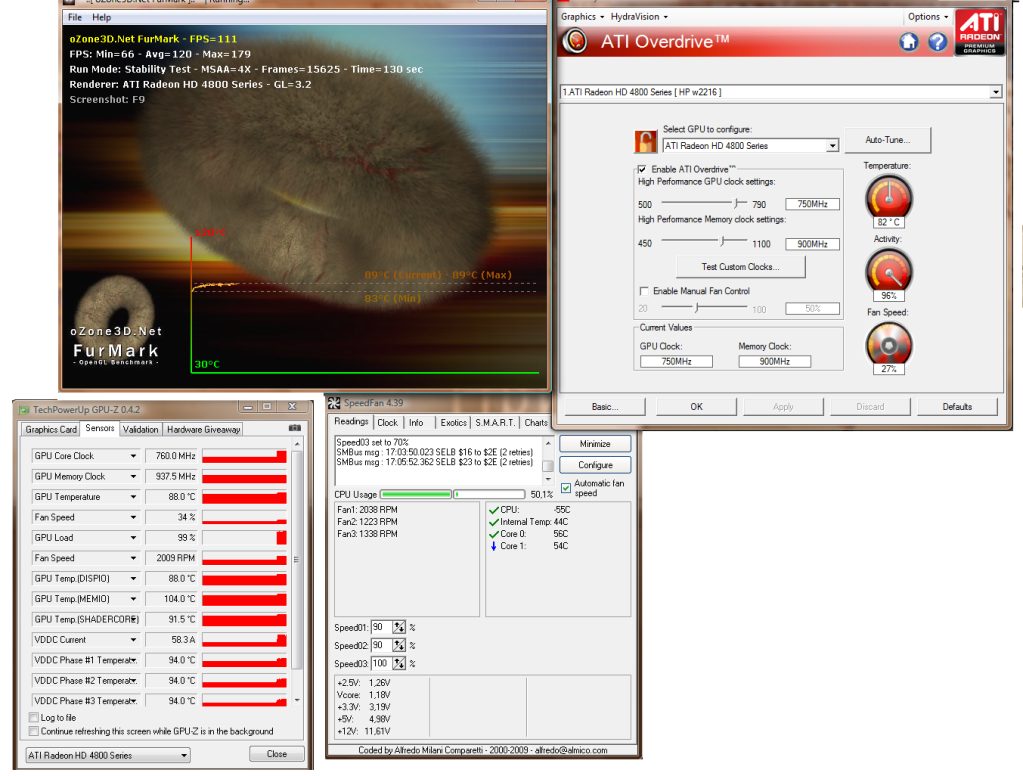Adjust the Memory clock slider
The height and width of the screenshot is (776, 1023).
click(722, 241)
